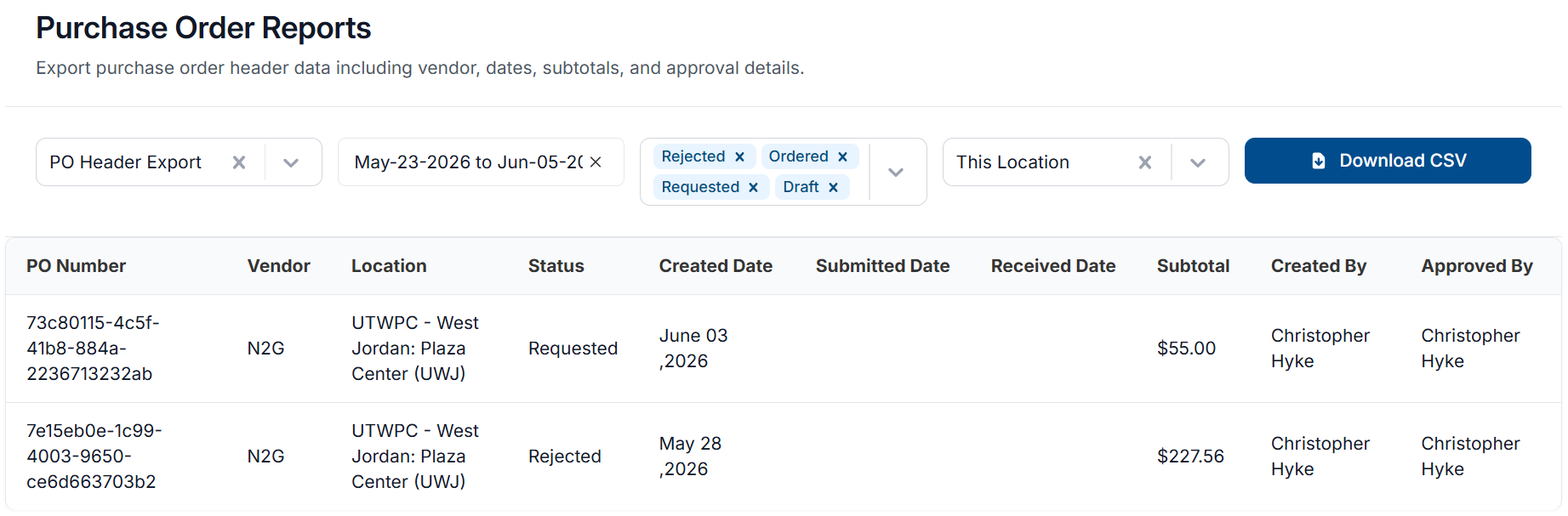Click the location cell in the $55.00 row
Viewport: 1568px width, 516px height.
point(415,349)
